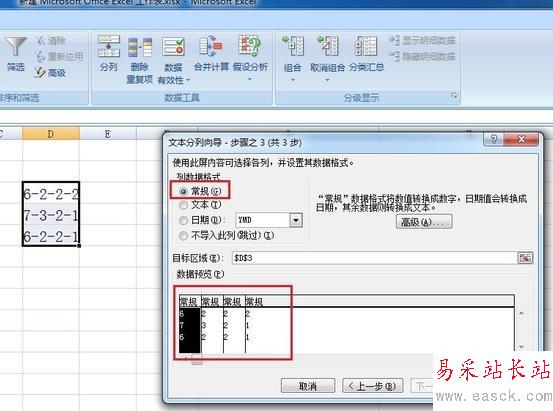The height and width of the screenshot is (411, 553).
Task: Click the Subtotal (分类汇总) icon
Action: (366, 46)
